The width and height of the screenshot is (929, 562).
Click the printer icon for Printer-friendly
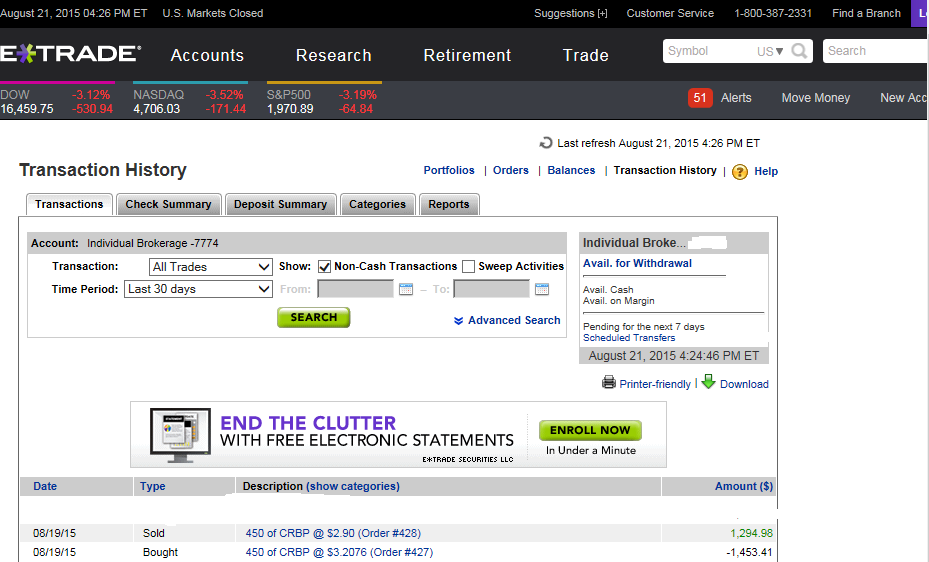click(609, 382)
